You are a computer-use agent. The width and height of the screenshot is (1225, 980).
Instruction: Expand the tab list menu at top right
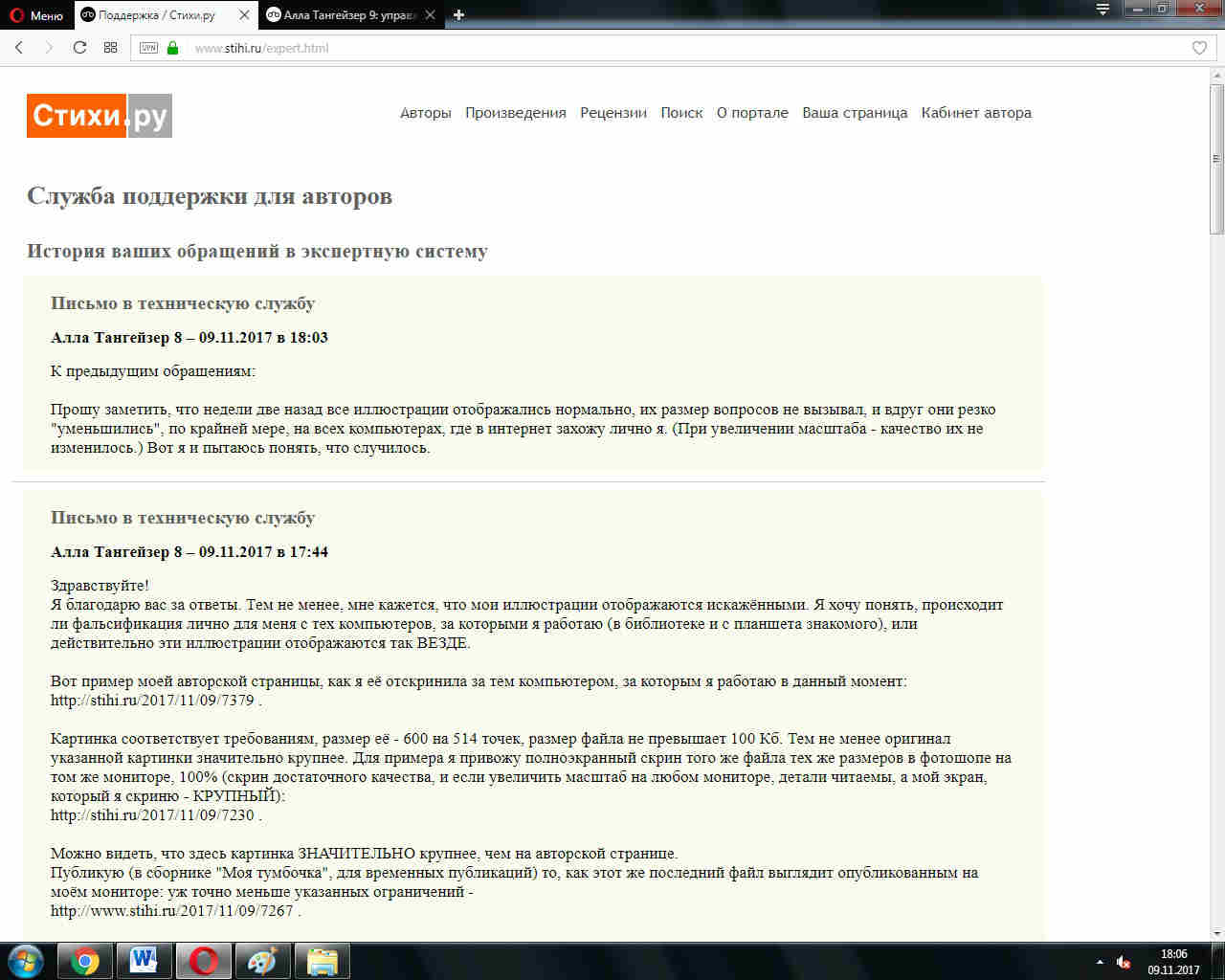point(1102,10)
